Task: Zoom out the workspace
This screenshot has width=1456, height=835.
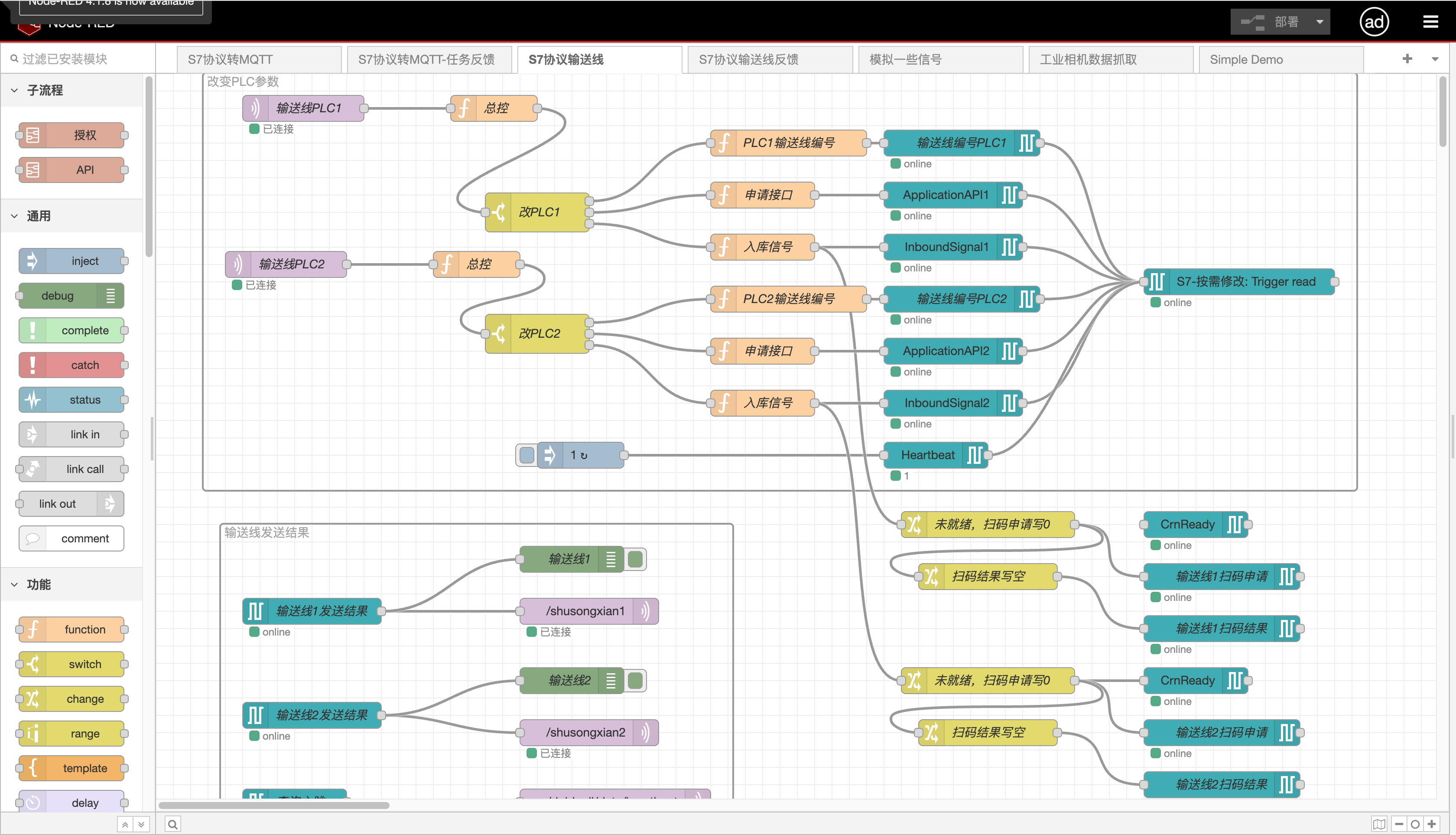Action: tap(1399, 825)
